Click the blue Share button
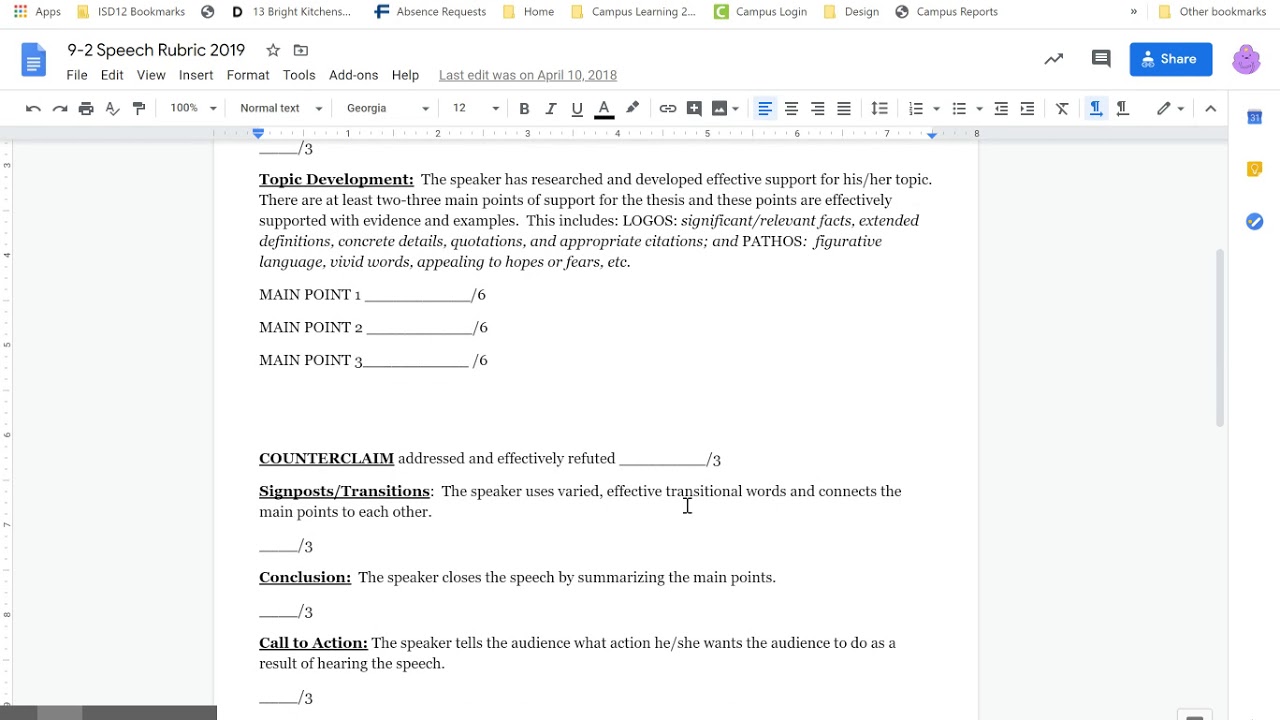Screen dimensions: 1280x720 1171,59
